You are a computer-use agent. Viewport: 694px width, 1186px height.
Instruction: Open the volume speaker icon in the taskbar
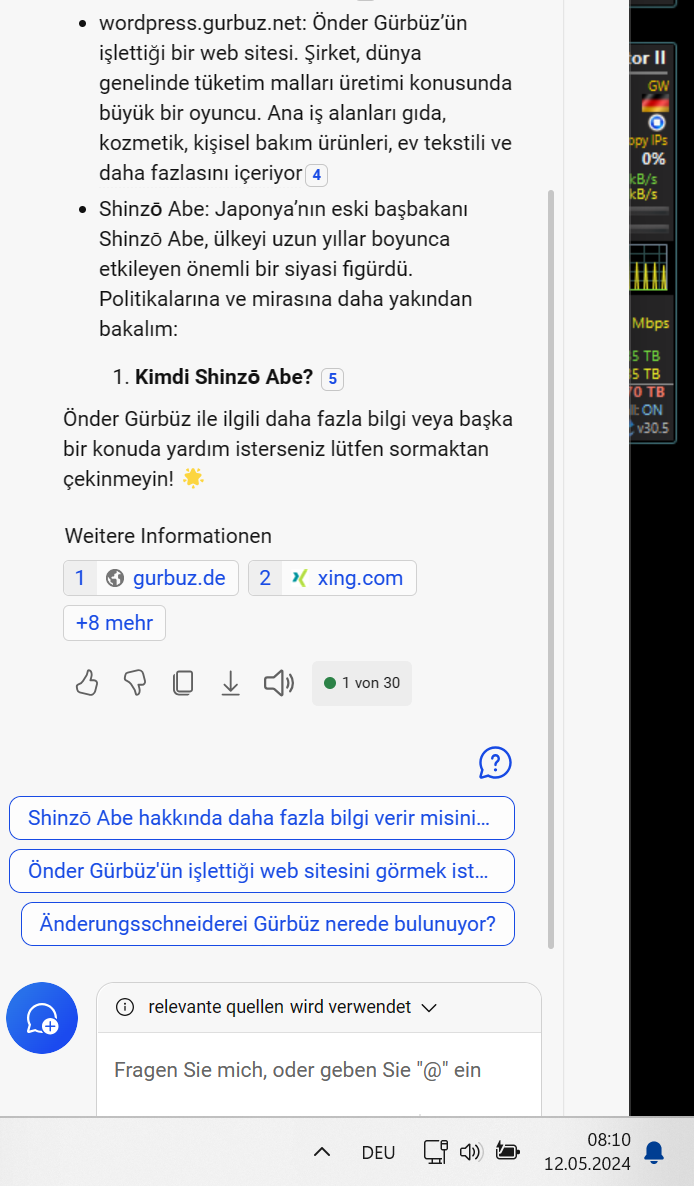(470, 1151)
